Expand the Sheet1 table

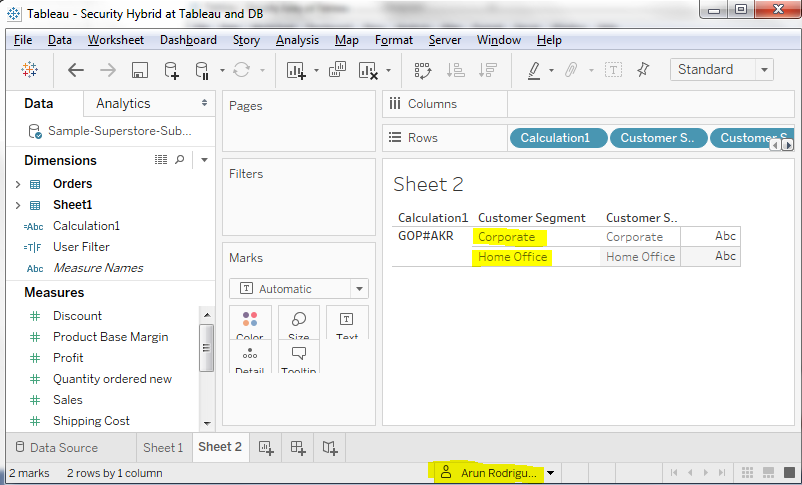click(18, 205)
